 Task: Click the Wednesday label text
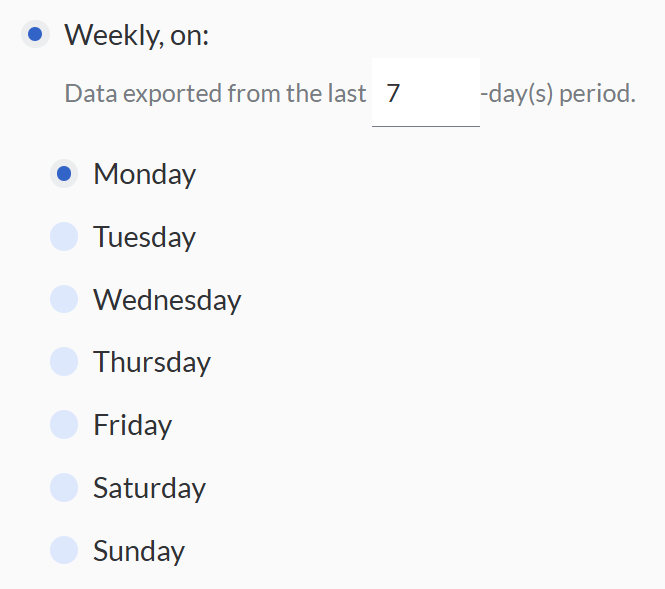pos(167,300)
